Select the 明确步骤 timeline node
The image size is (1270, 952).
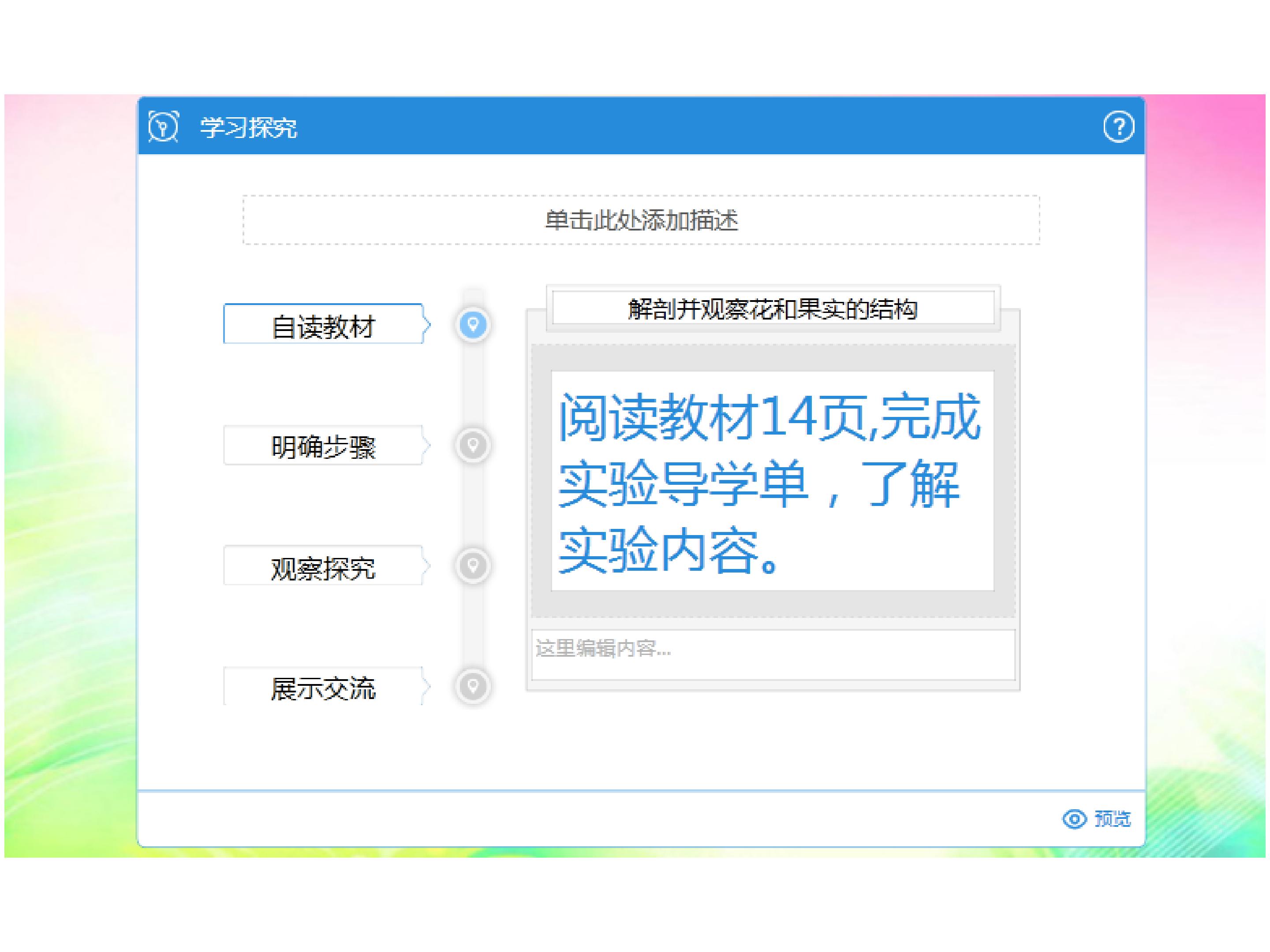[x=473, y=445]
